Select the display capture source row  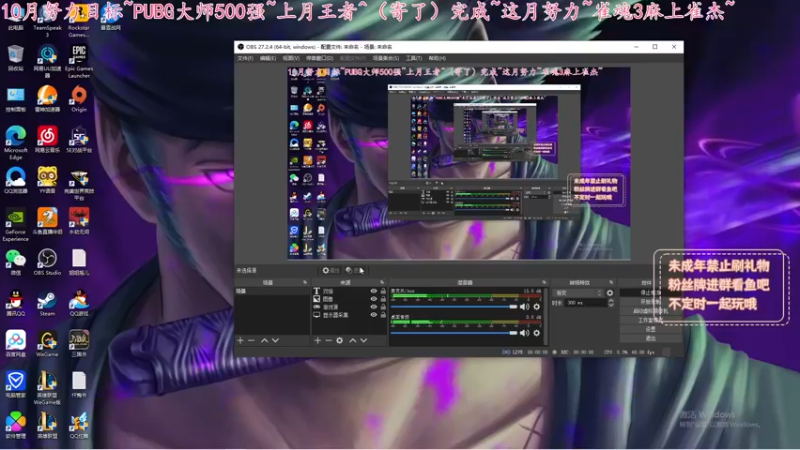[x=349, y=315]
